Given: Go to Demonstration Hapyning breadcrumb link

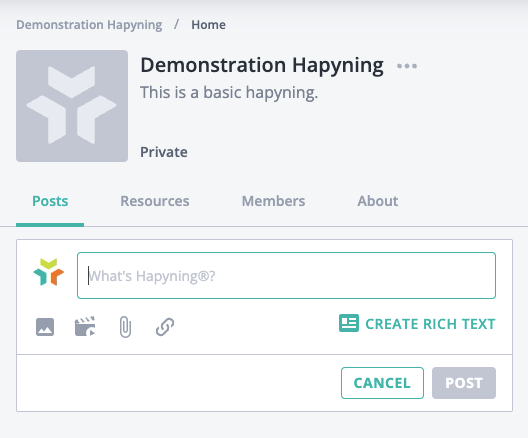Looking at the screenshot, I should (89, 25).
